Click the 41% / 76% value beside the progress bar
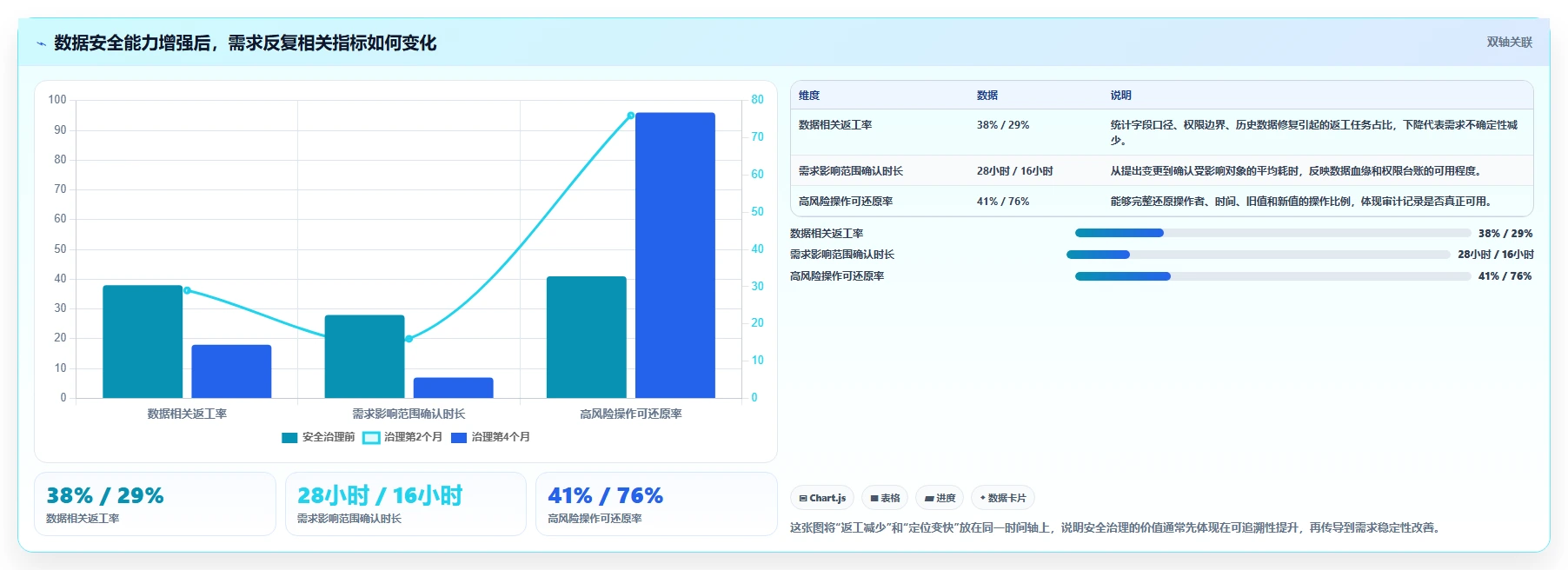 1505,276
